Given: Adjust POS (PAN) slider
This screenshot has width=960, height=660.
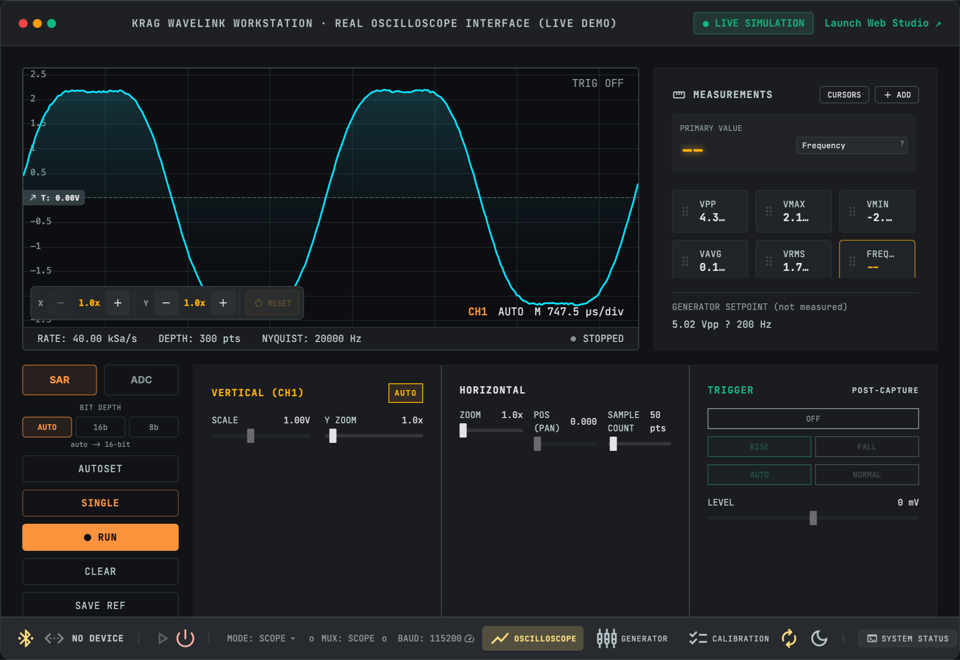Looking at the screenshot, I should pos(565,444).
